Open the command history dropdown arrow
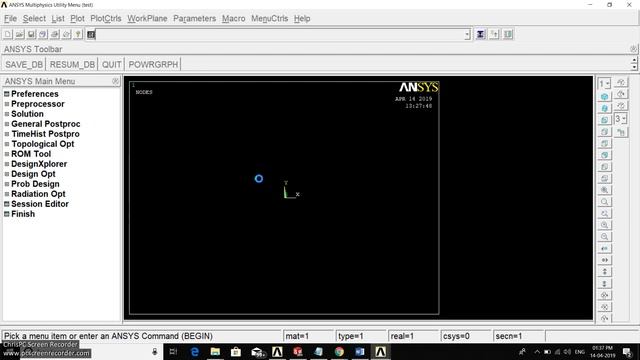 [467, 35]
